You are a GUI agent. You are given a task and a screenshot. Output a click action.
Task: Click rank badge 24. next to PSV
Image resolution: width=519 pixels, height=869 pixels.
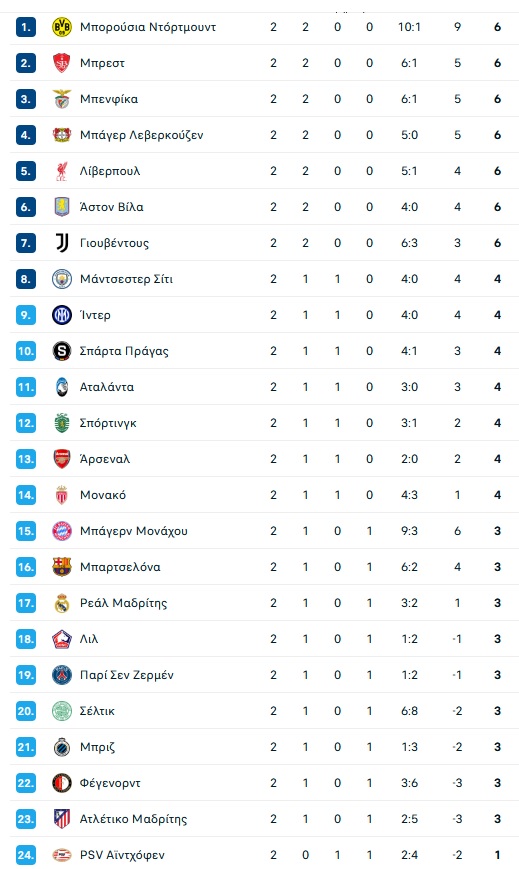[26, 855]
